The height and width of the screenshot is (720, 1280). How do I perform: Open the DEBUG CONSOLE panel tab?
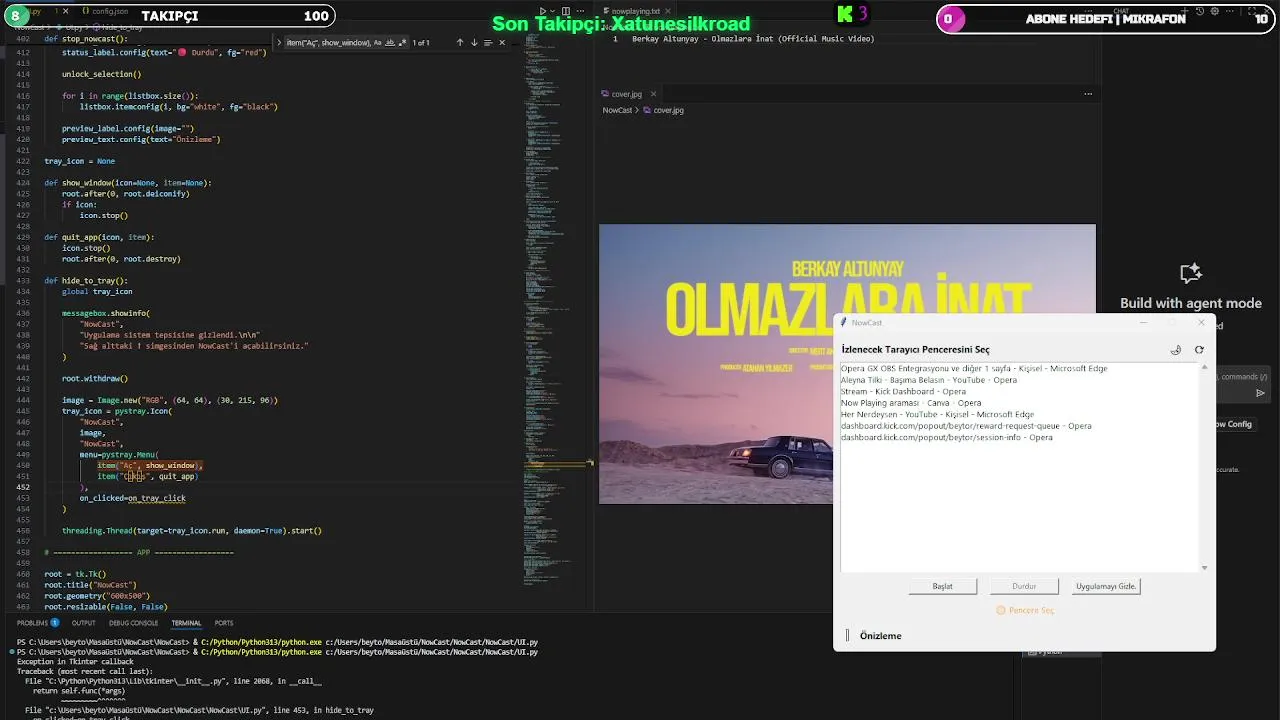[x=133, y=623]
